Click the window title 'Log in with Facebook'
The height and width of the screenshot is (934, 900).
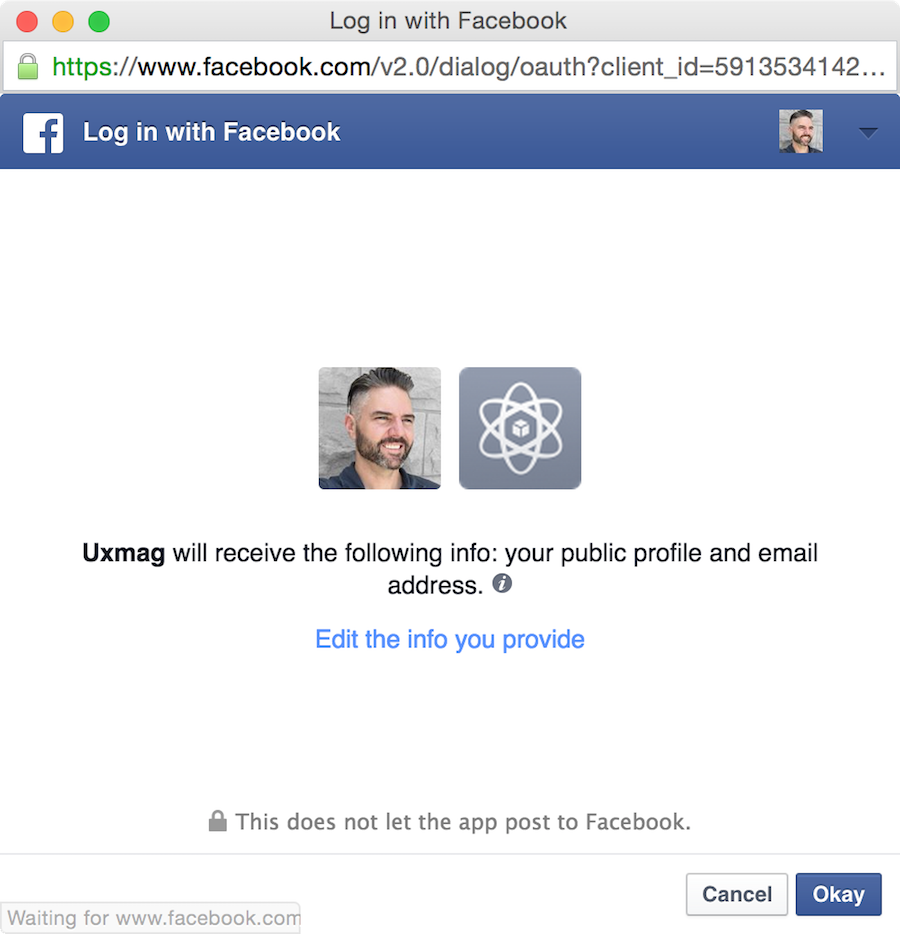click(x=448, y=21)
